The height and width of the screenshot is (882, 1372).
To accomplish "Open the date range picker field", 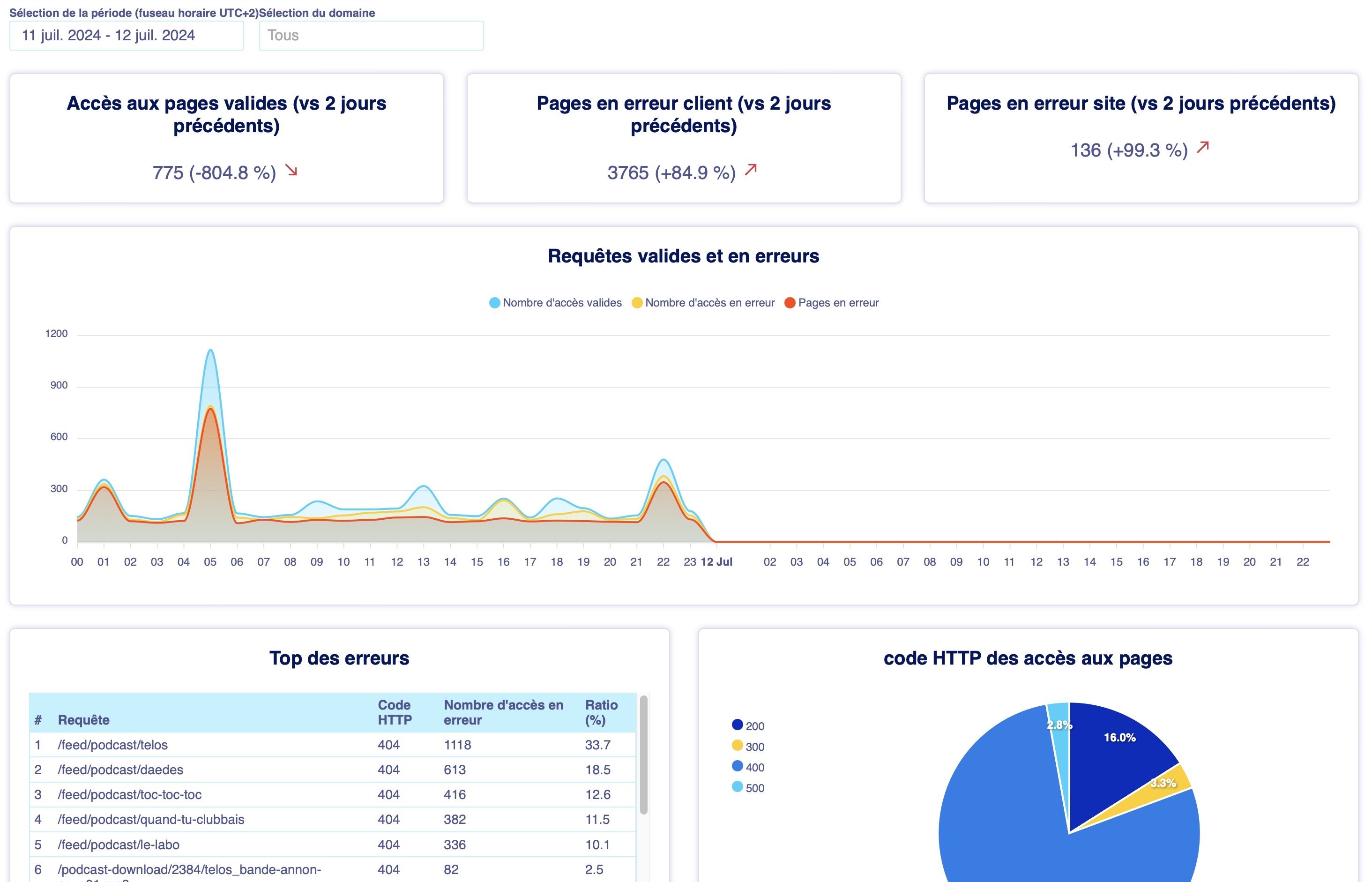I will (127, 36).
